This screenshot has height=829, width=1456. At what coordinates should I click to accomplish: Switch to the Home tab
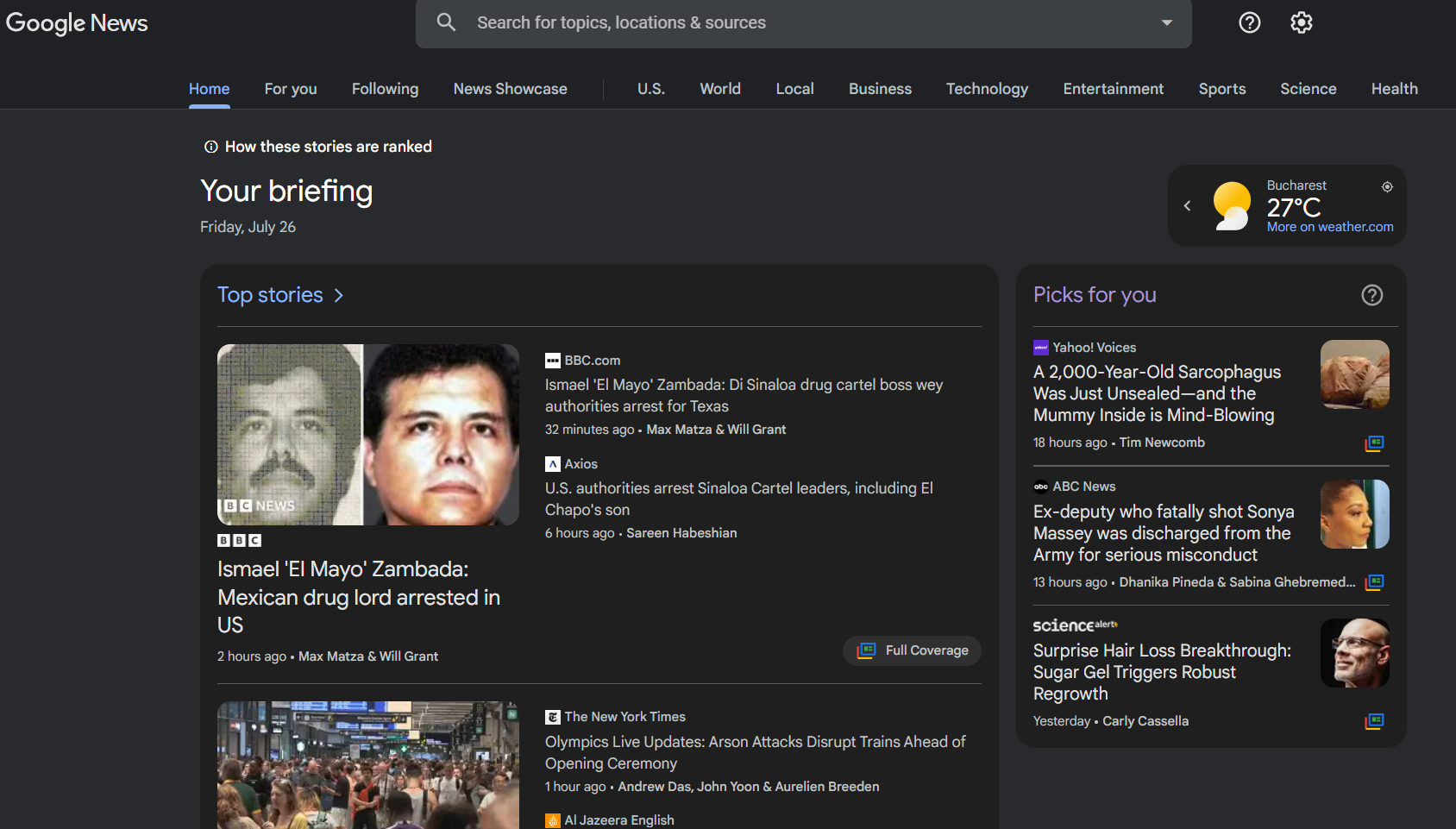[x=210, y=89]
